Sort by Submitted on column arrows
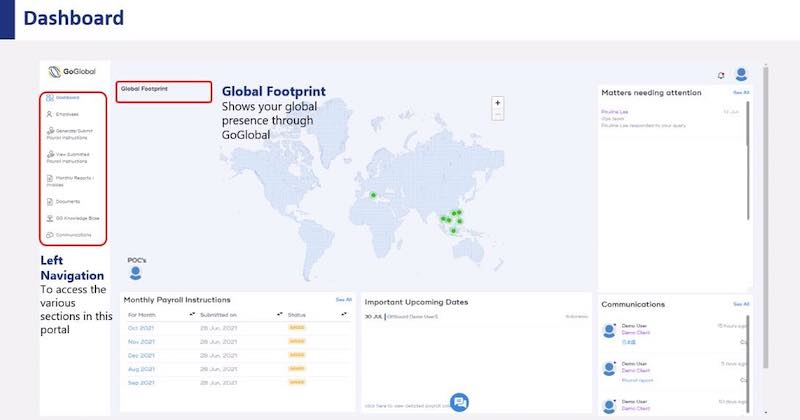Viewport: 800px width, 420px height. pos(280,314)
